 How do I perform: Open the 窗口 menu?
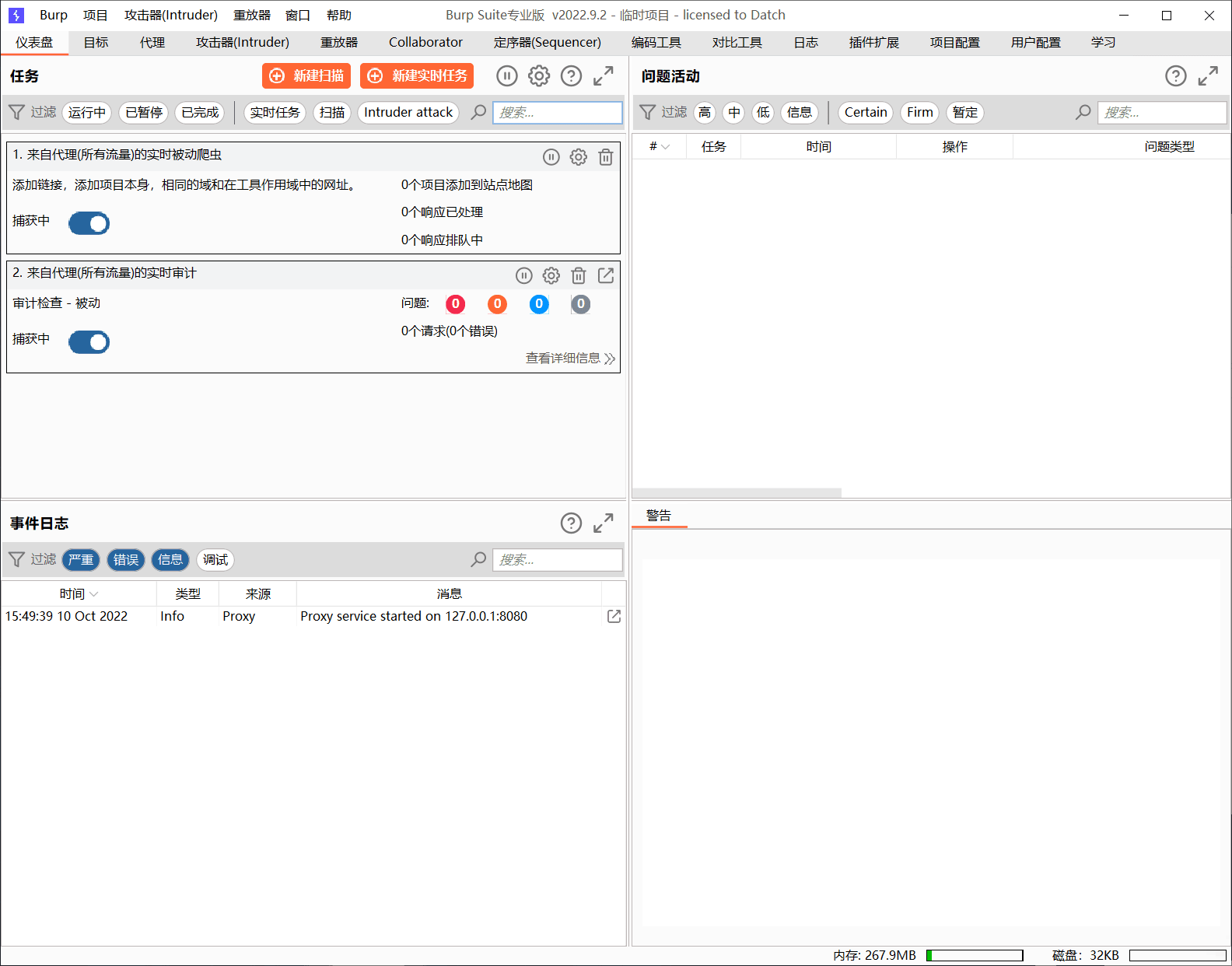(298, 15)
